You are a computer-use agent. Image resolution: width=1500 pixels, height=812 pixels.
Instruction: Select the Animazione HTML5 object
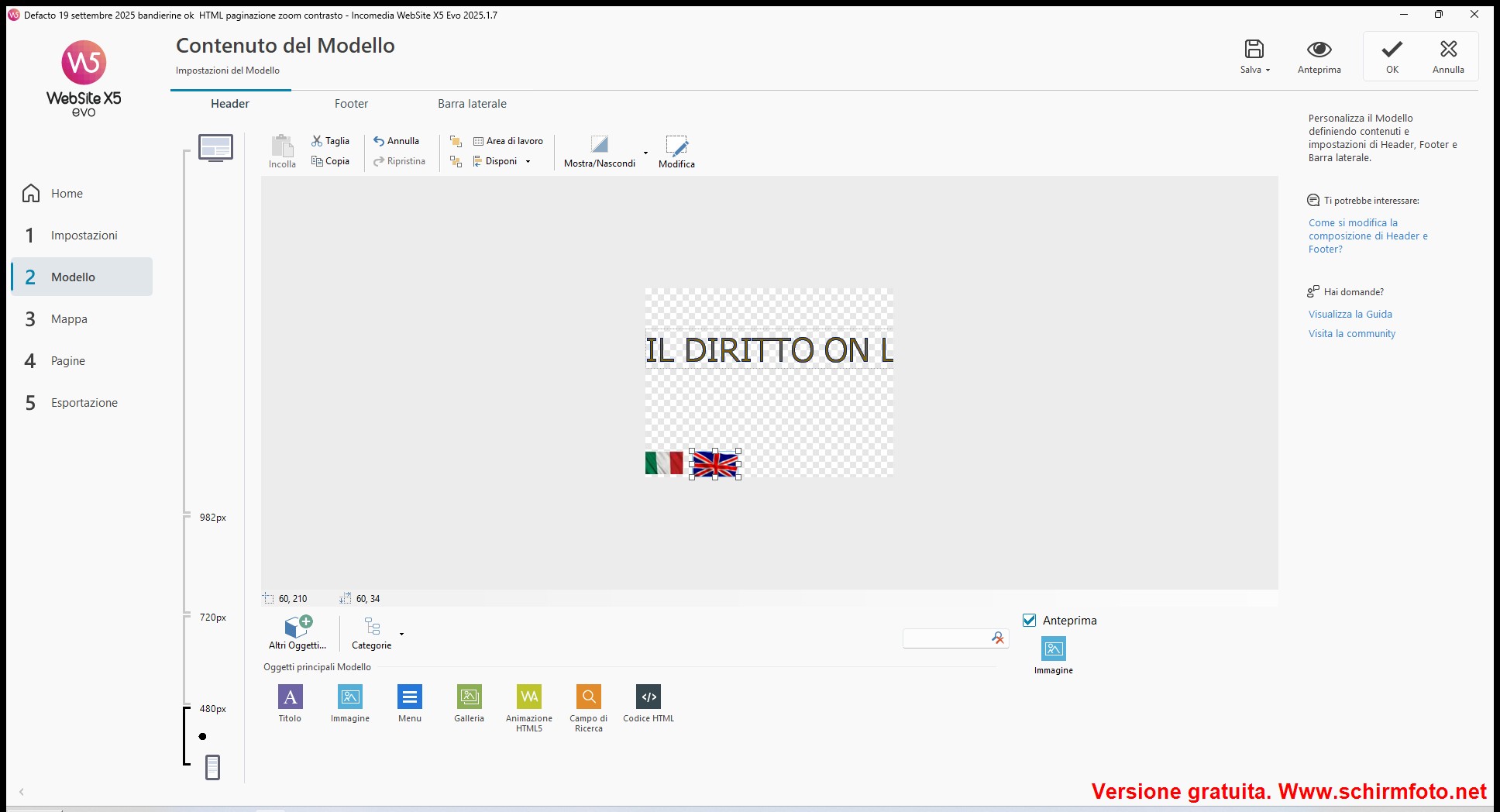pos(529,697)
